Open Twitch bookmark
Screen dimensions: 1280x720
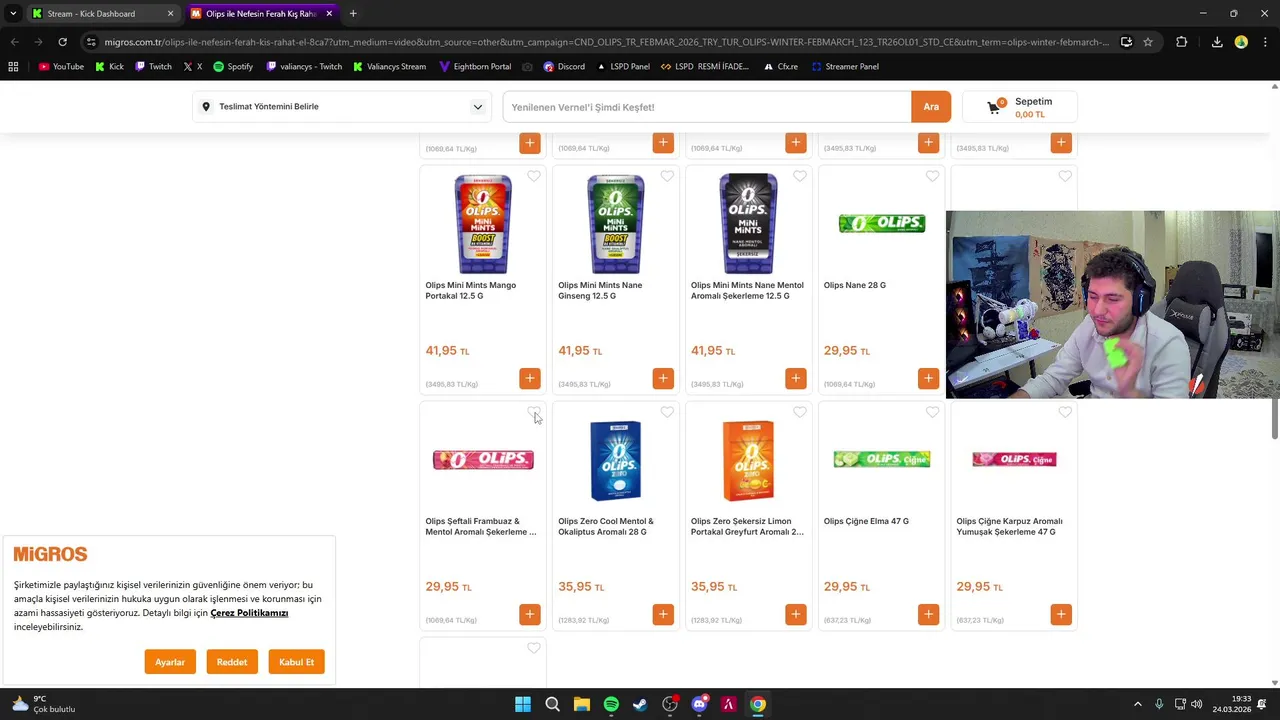click(153, 67)
